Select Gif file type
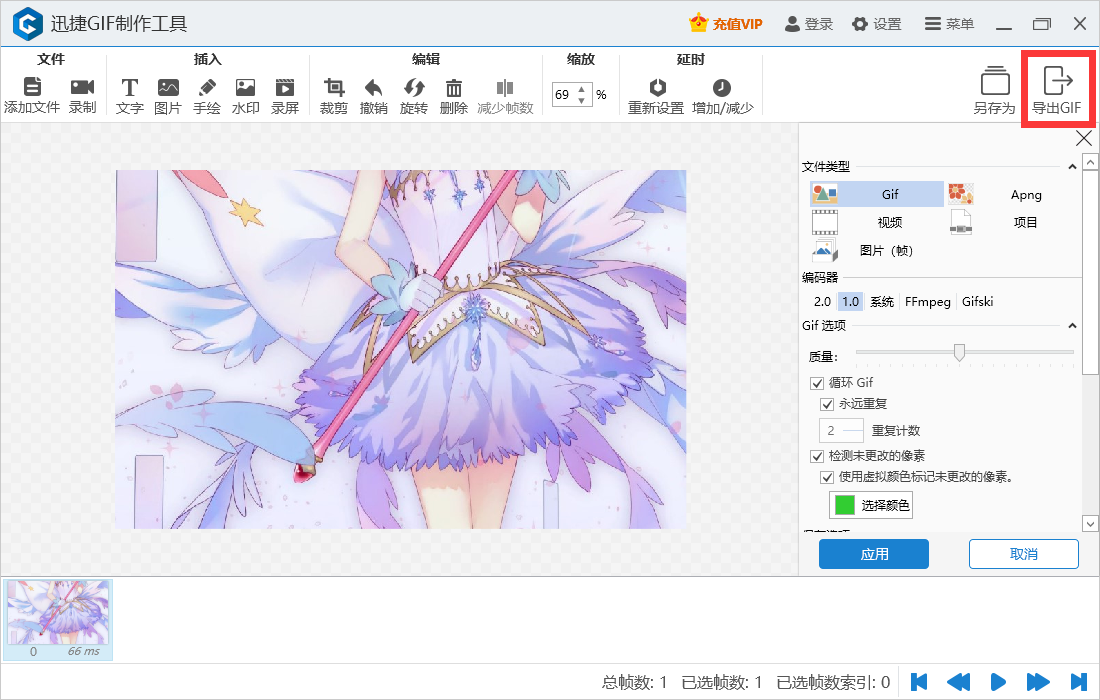Viewport: 1100px width, 700px height. [877, 194]
